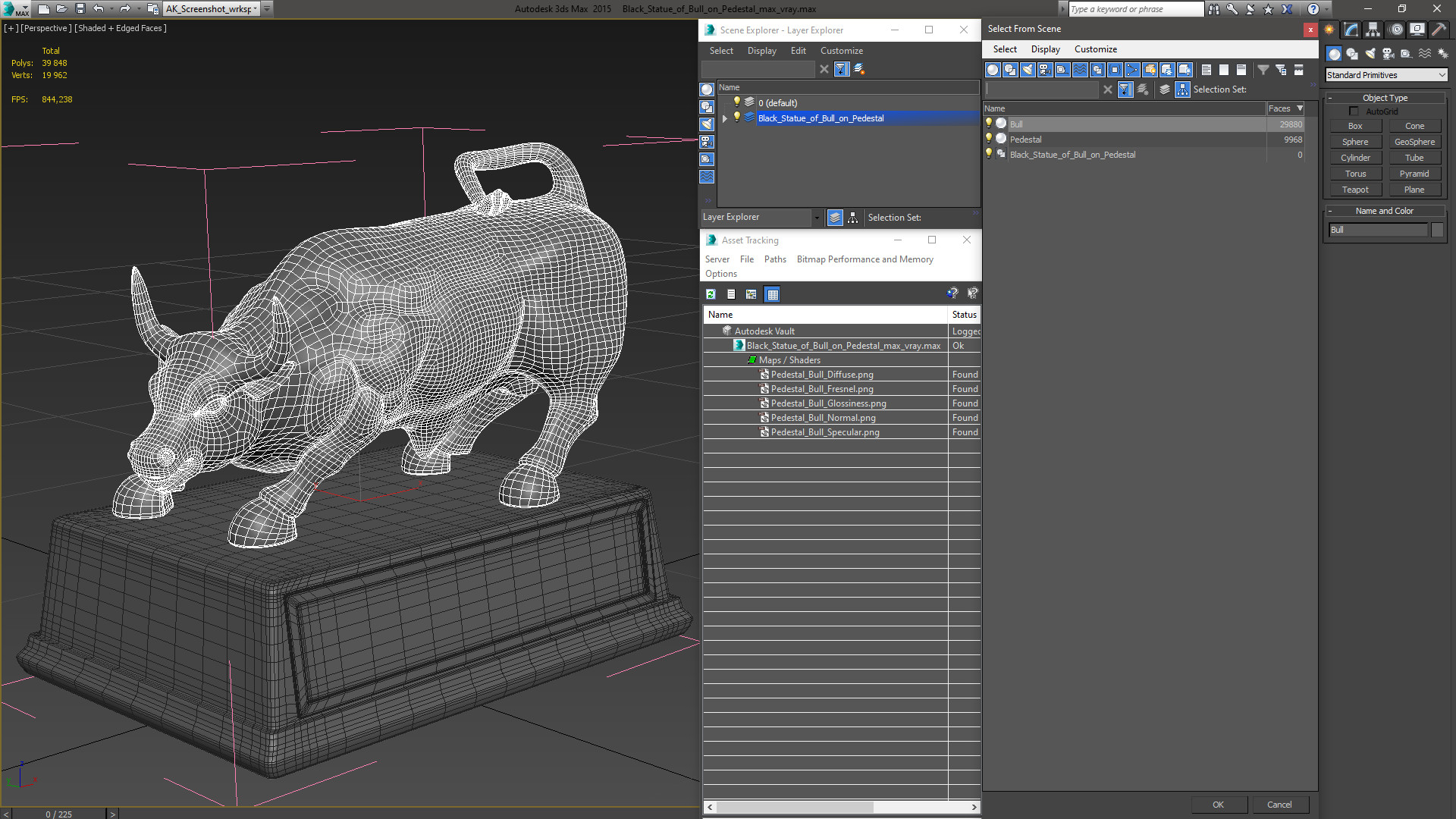Click Table View icon in Asset Tracking

(772, 294)
